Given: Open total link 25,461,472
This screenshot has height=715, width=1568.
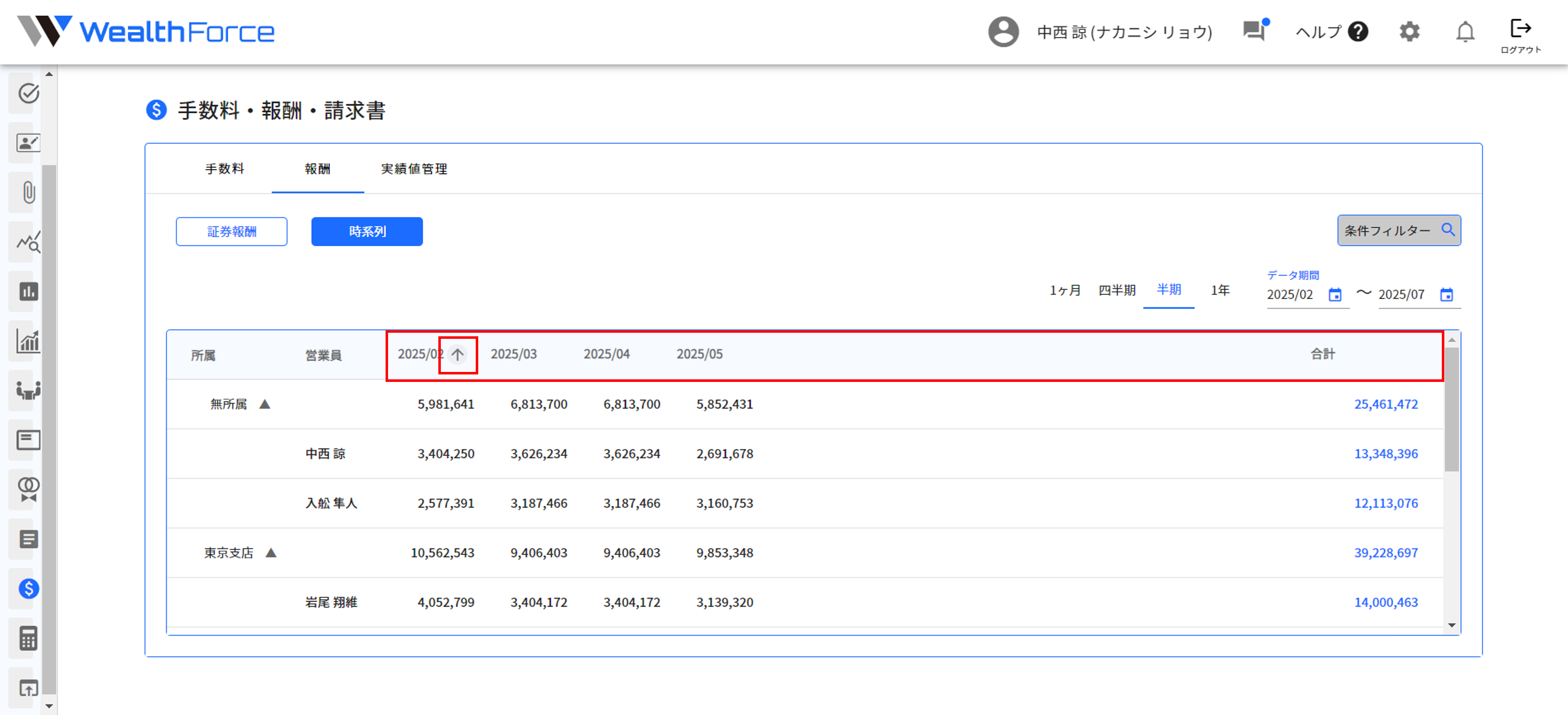Looking at the screenshot, I should (x=1386, y=404).
